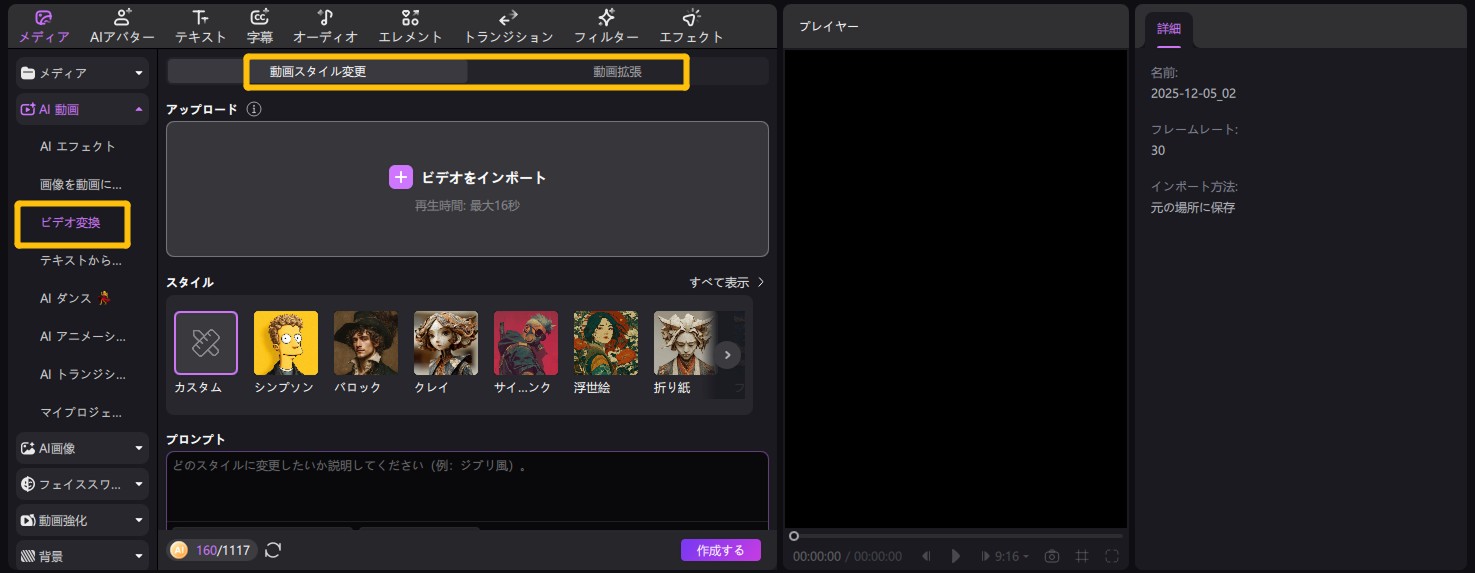Select AI エフェクト in the sidebar
The width and height of the screenshot is (1475, 573).
coord(78,146)
